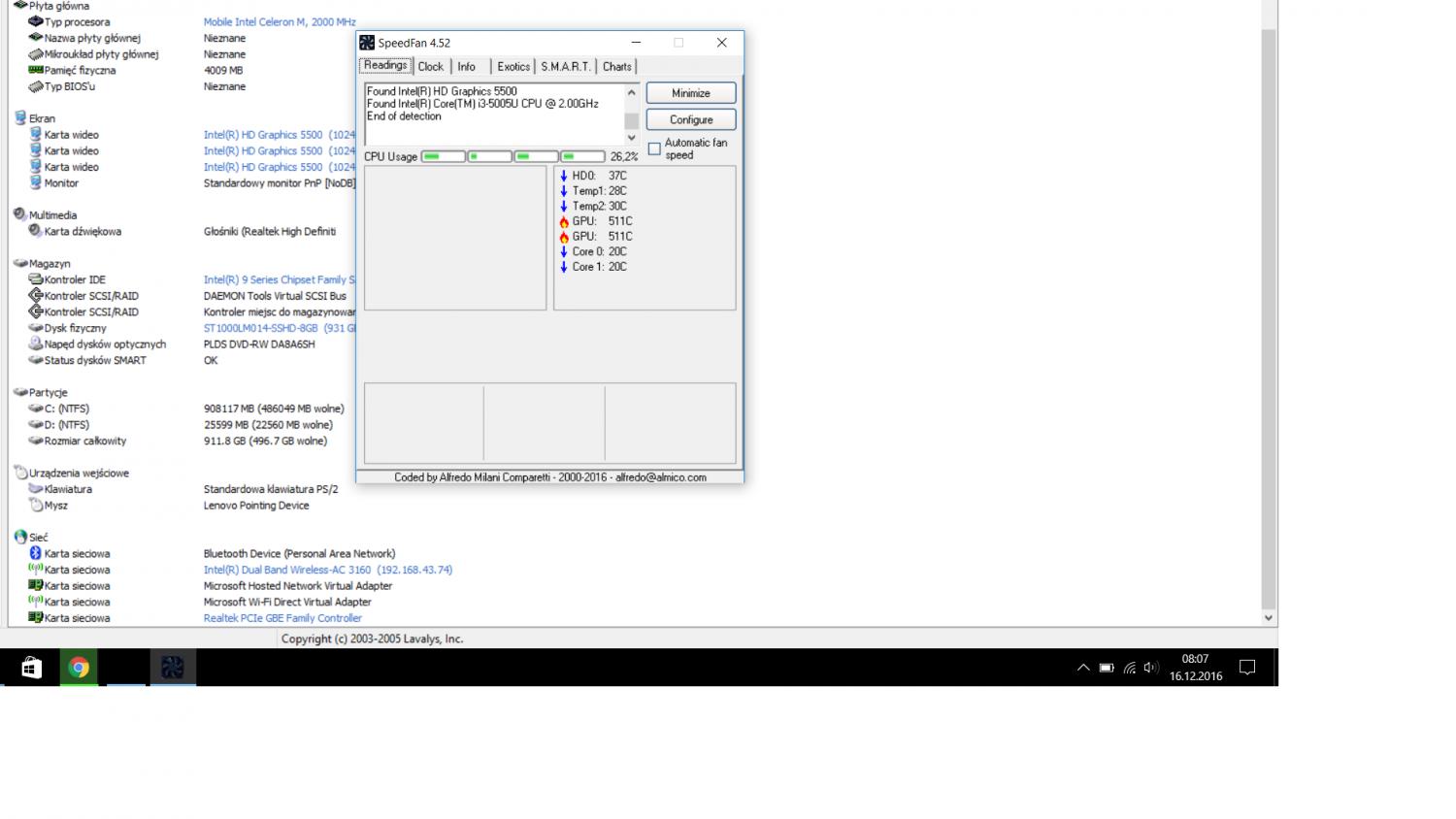Switch to the S.M.A.R.T. tab
Image resolution: width=1456 pixels, height=819 pixels.
tap(565, 66)
